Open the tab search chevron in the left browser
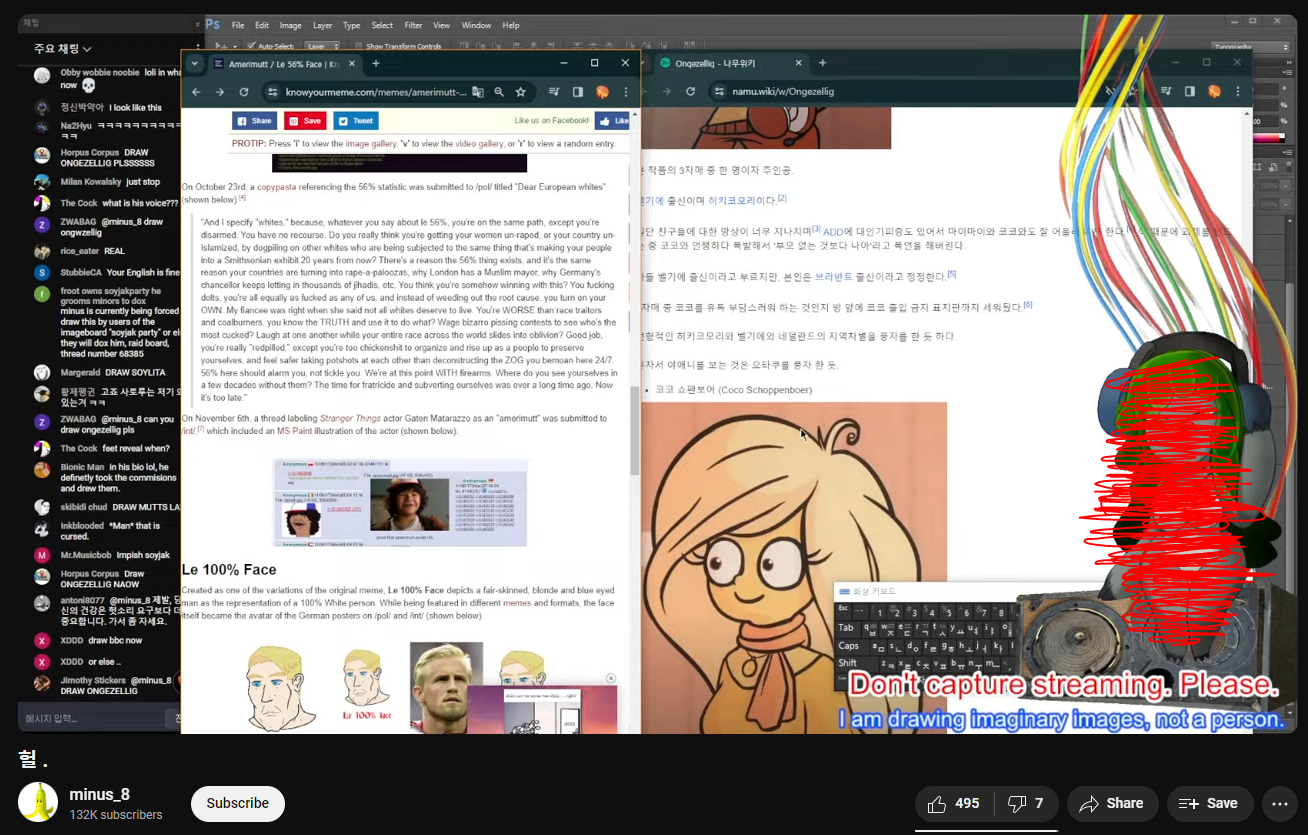Image resolution: width=1308 pixels, height=835 pixels. 194,63
